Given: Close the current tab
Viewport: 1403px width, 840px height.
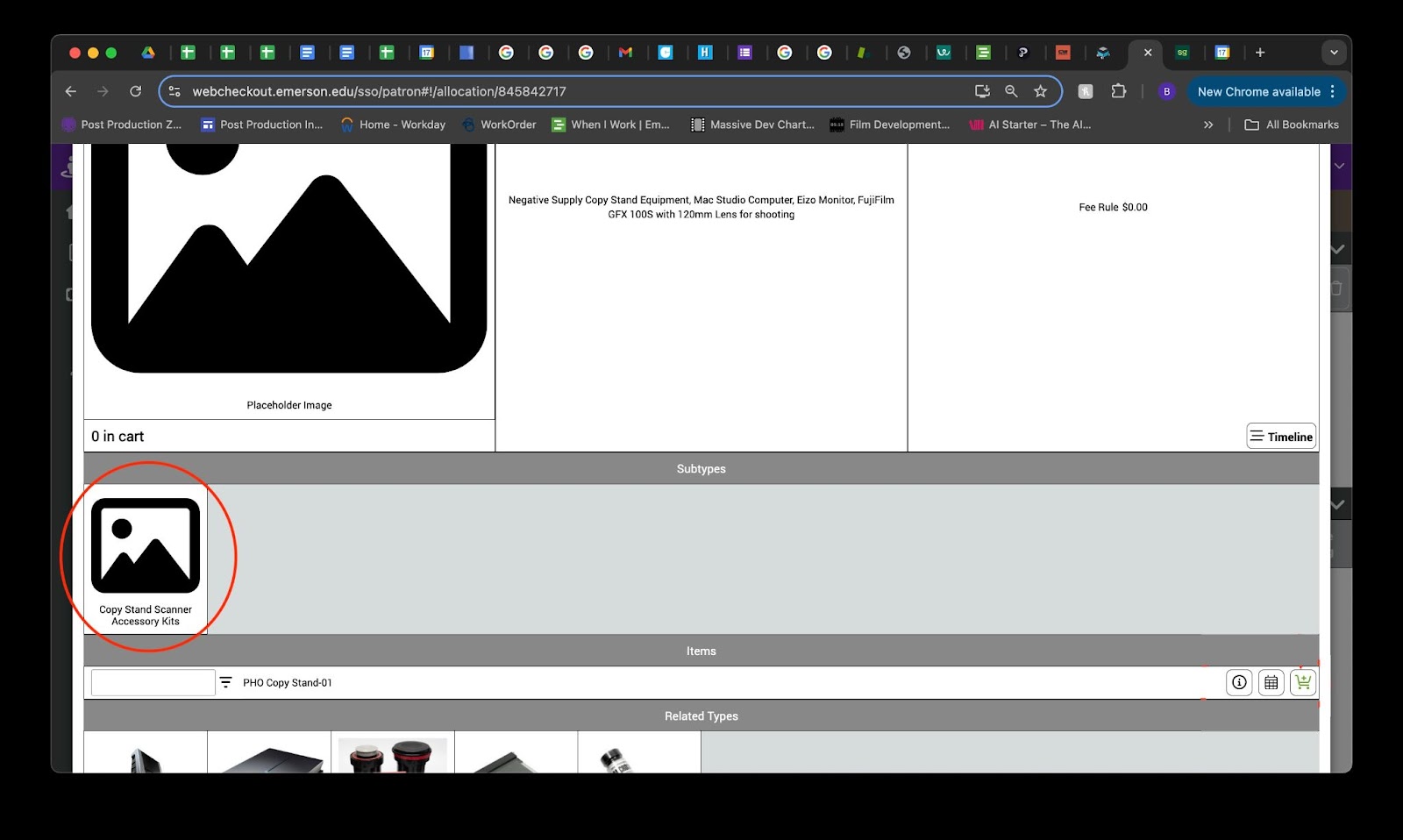Looking at the screenshot, I should point(1148,53).
